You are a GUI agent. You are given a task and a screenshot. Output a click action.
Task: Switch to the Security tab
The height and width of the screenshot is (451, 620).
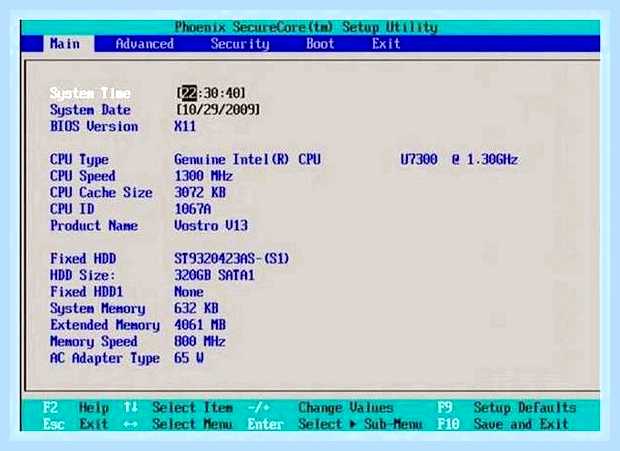240,43
